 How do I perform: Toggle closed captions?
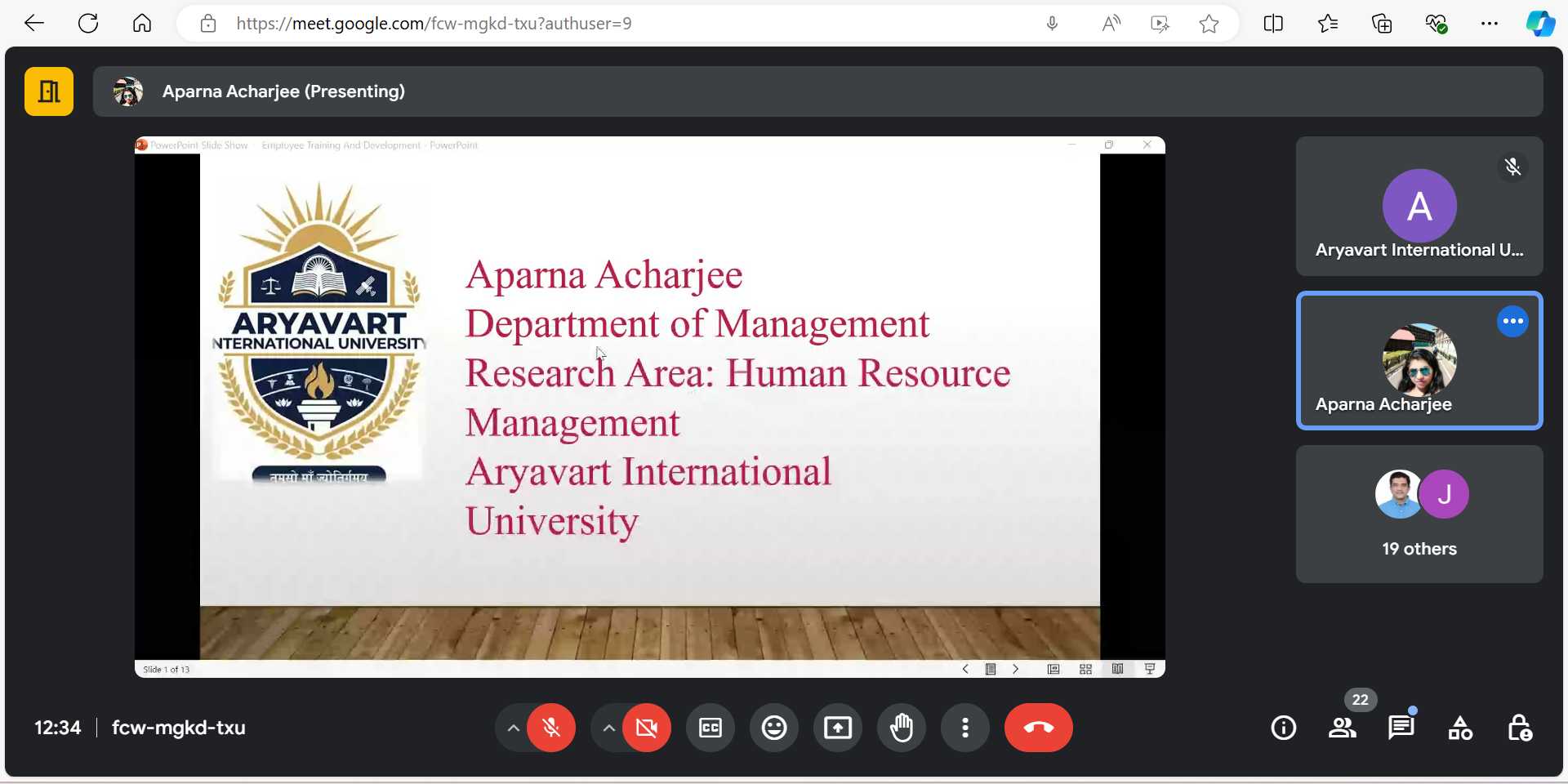coord(710,728)
